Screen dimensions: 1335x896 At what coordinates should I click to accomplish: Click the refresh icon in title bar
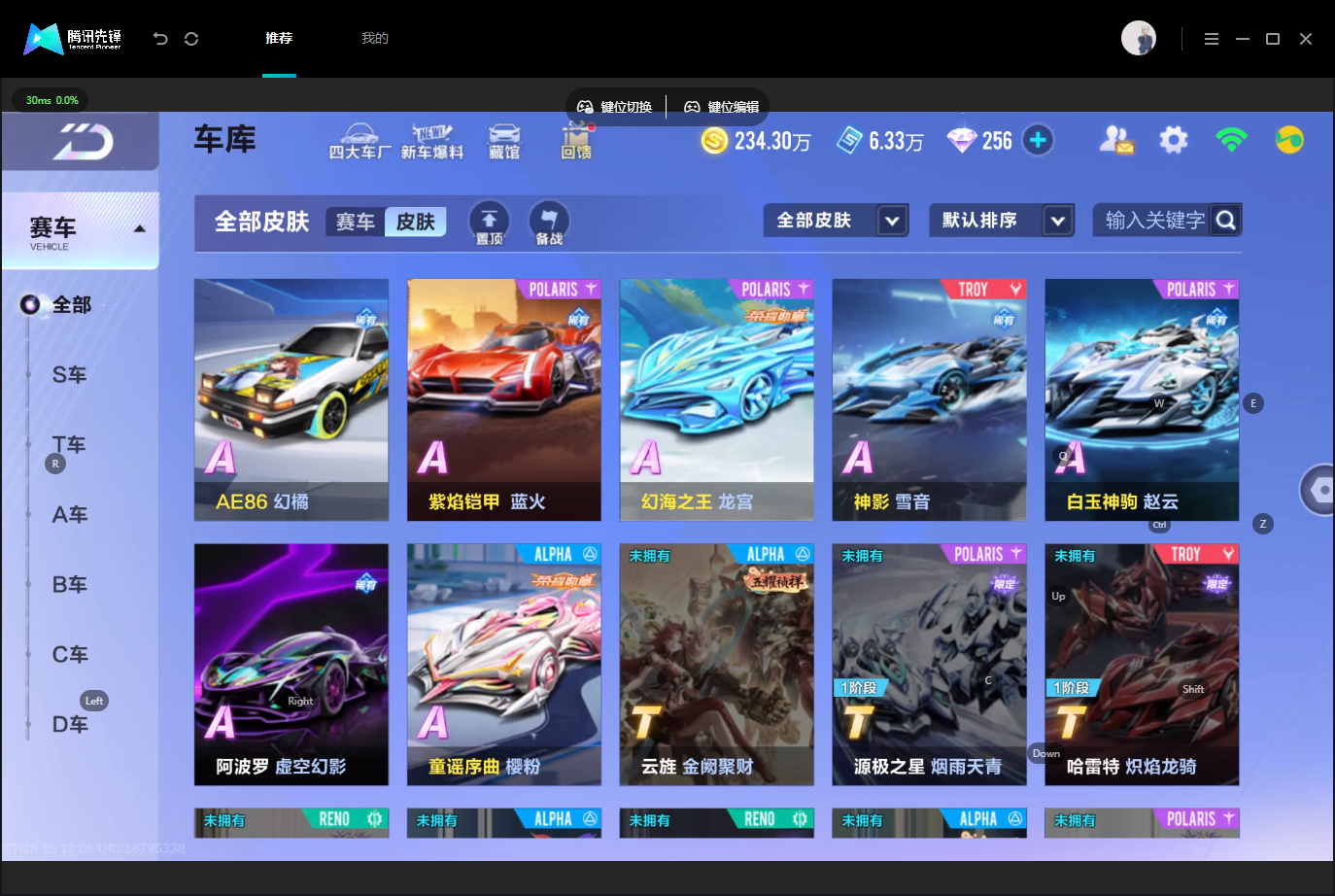click(191, 39)
